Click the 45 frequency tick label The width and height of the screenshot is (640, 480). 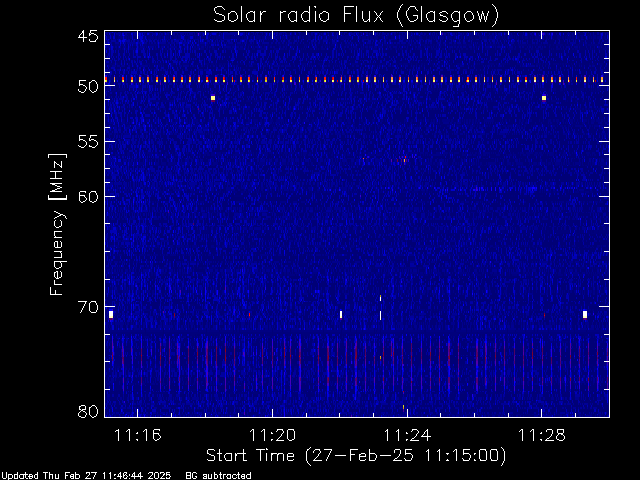pos(88,36)
